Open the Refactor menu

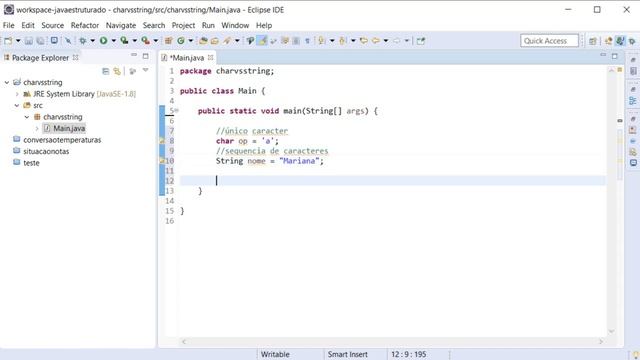coord(85,25)
